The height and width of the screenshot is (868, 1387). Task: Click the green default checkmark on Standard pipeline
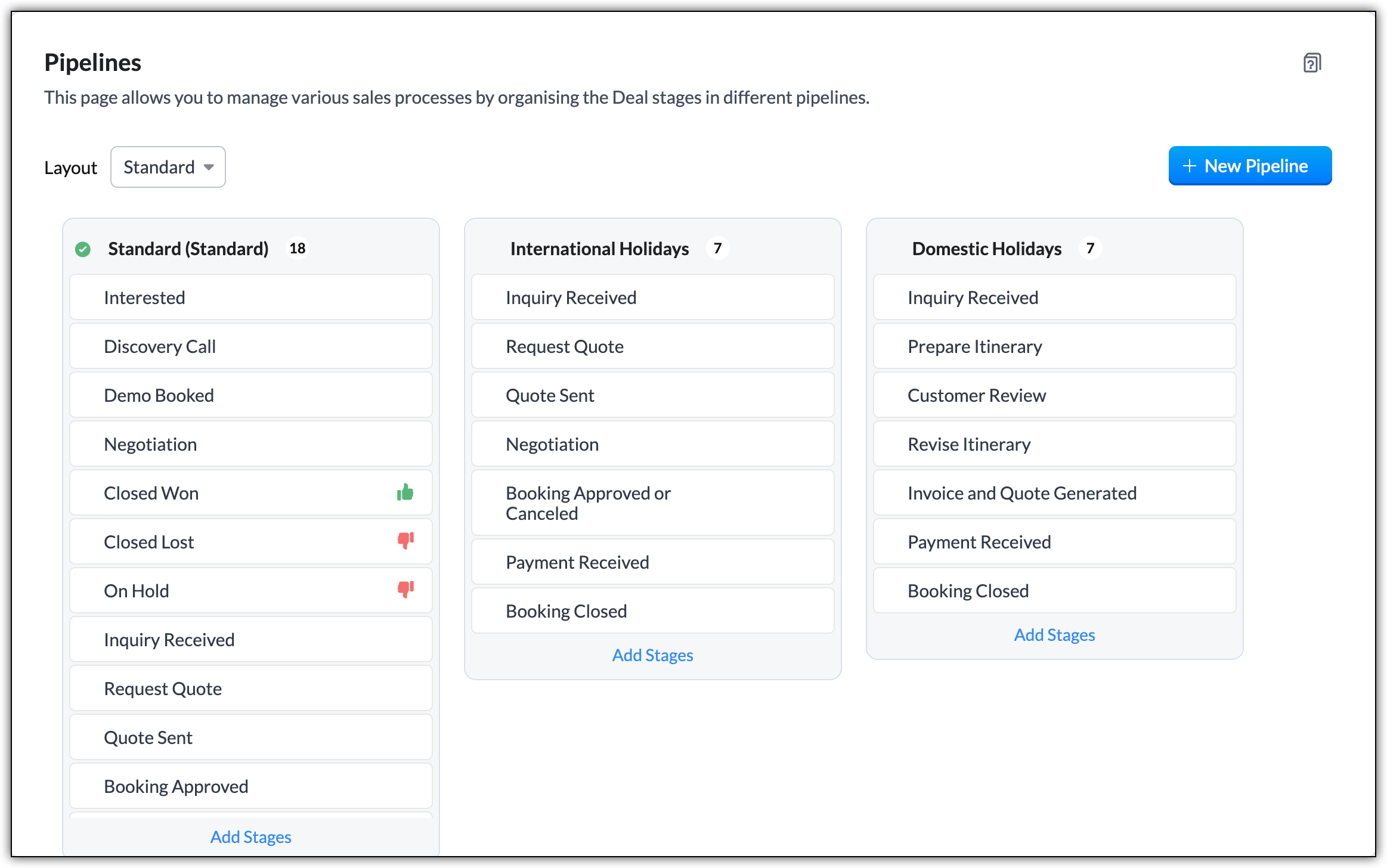(83, 249)
